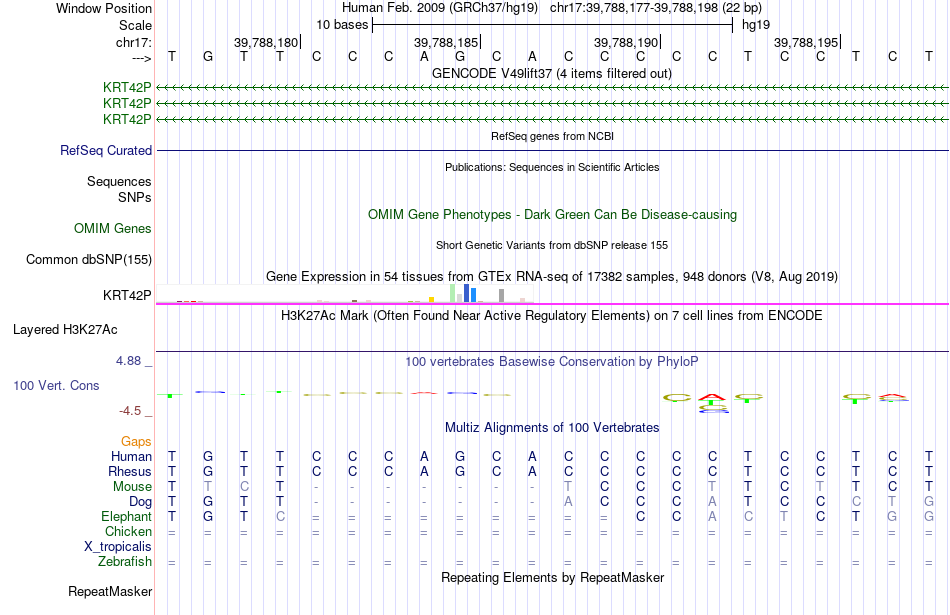Click the GTEx Gene Expression track title
Screen dimensions: 950x615
click(552, 276)
